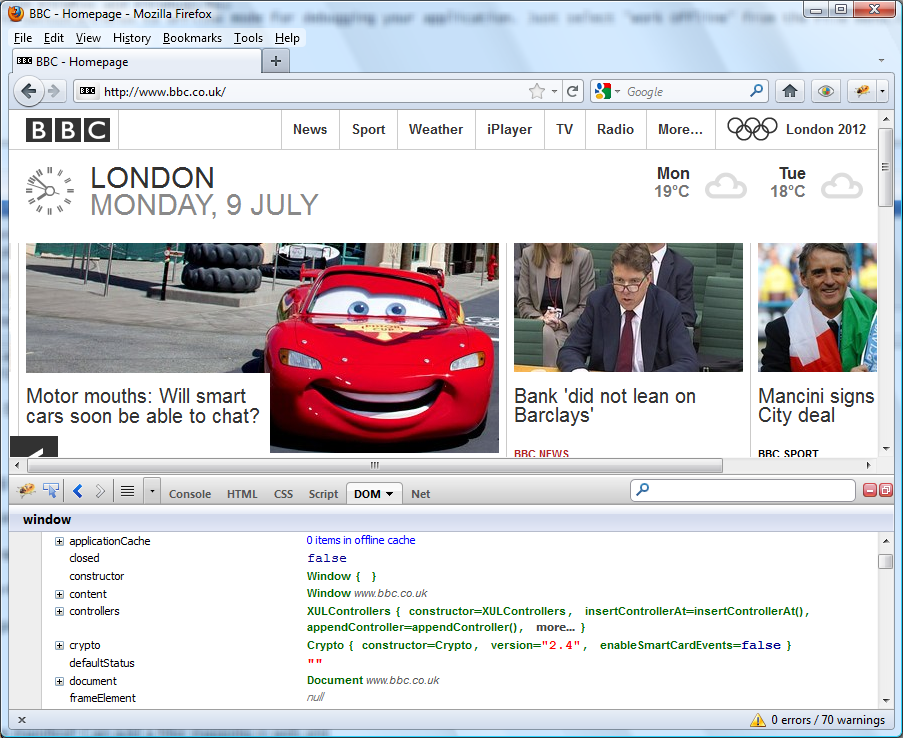Open the Edit menu
The width and height of the screenshot is (903, 738).
pos(54,38)
